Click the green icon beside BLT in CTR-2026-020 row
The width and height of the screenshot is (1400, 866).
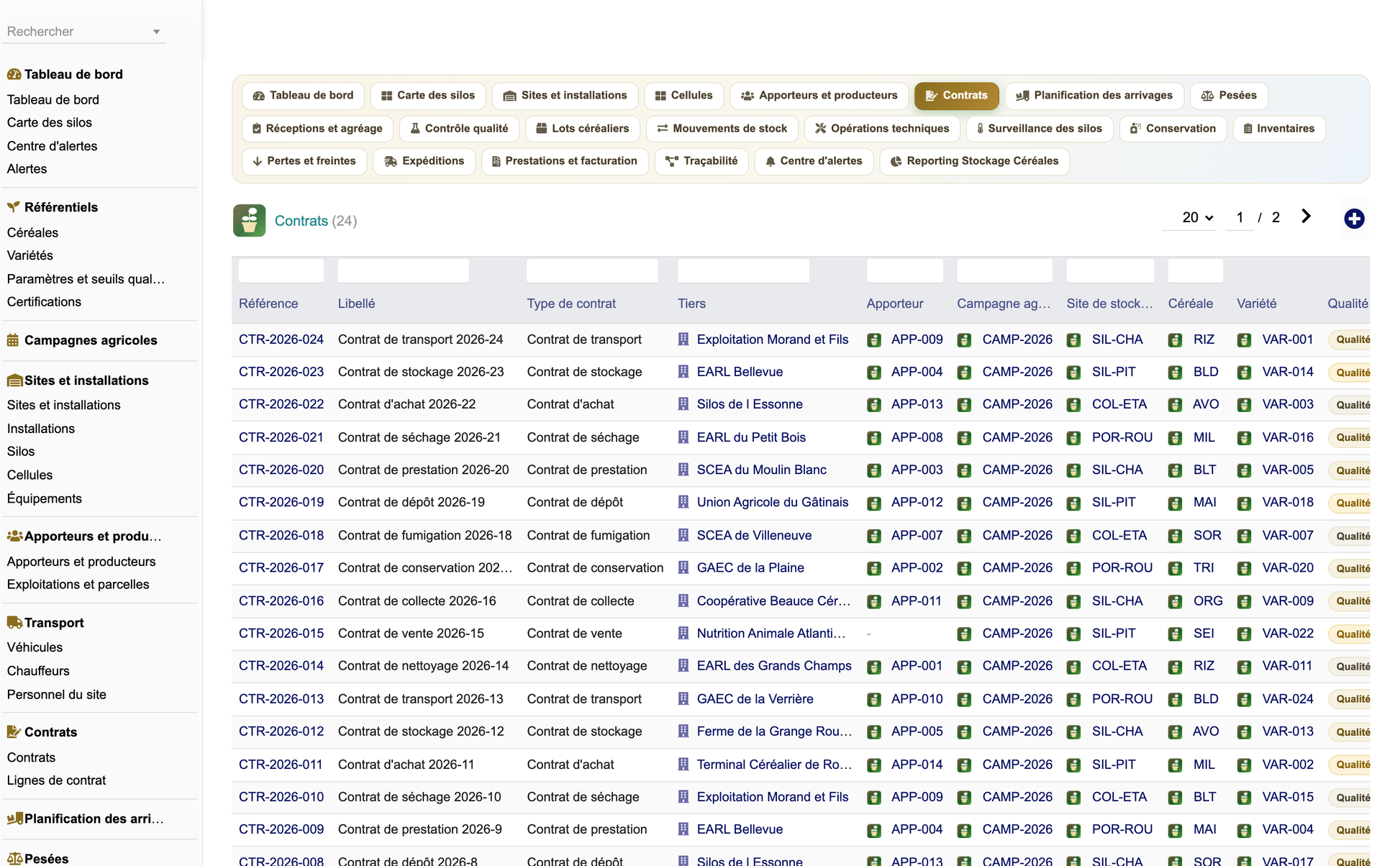pos(1175,470)
